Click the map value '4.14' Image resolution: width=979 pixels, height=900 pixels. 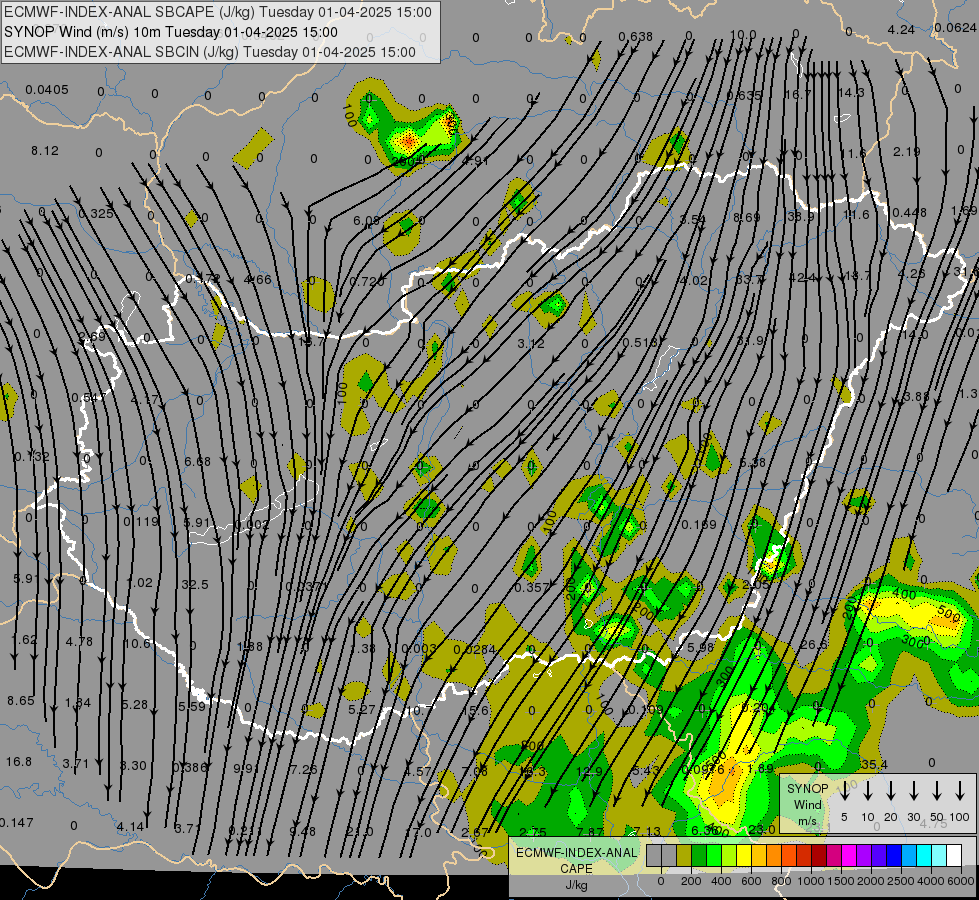click(130, 827)
